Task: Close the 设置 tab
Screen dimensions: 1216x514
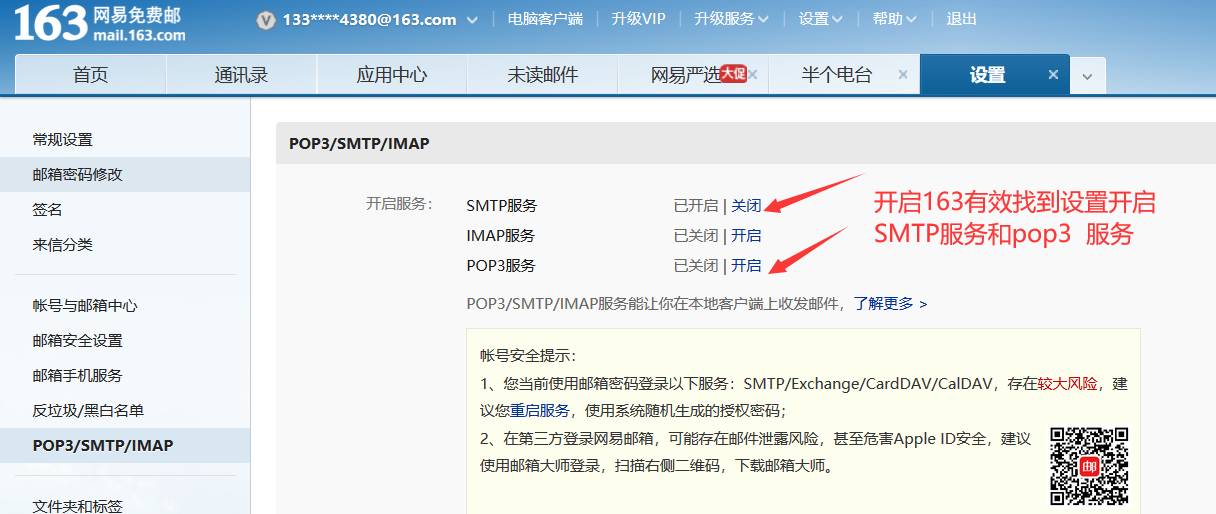Action: tap(1053, 75)
